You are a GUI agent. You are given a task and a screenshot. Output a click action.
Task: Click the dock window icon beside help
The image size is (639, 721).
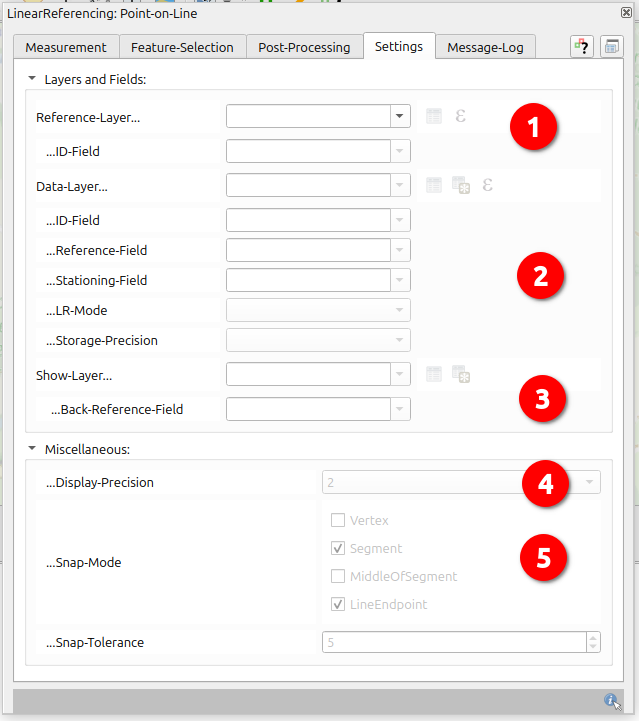pos(611,47)
